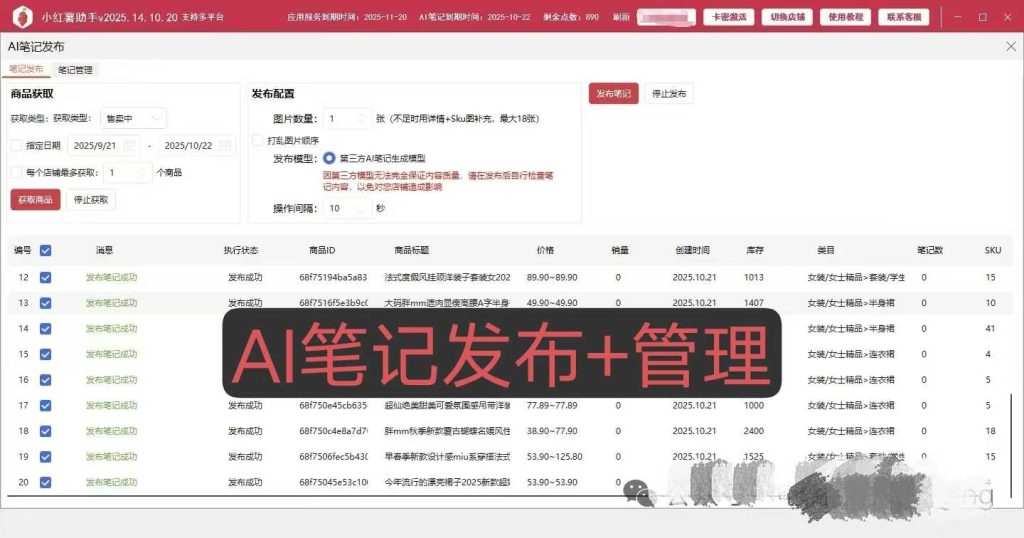This screenshot has width=1024, height=538.
Task: Open calendar icon for end date 2025/10/22
Action: (x=225, y=146)
